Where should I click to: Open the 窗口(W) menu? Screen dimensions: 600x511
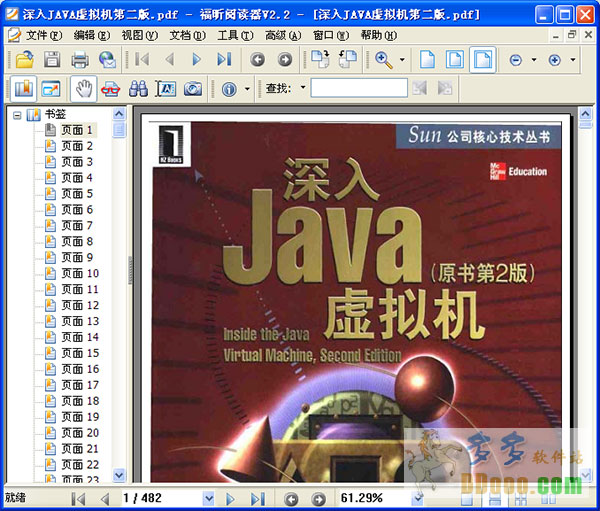[331, 36]
